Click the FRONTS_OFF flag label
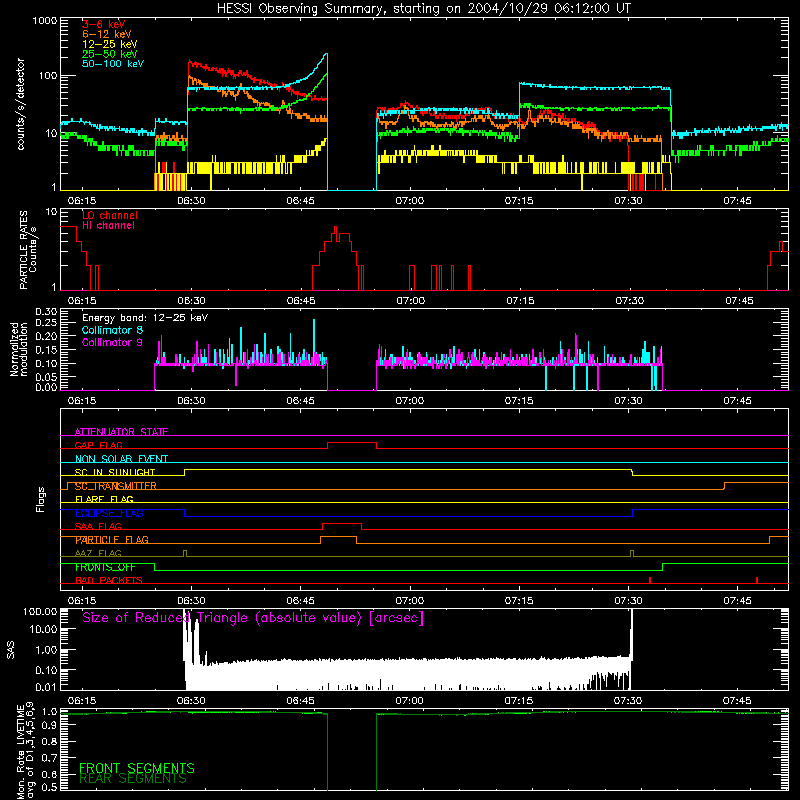The image size is (800, 800). [105, 567]
